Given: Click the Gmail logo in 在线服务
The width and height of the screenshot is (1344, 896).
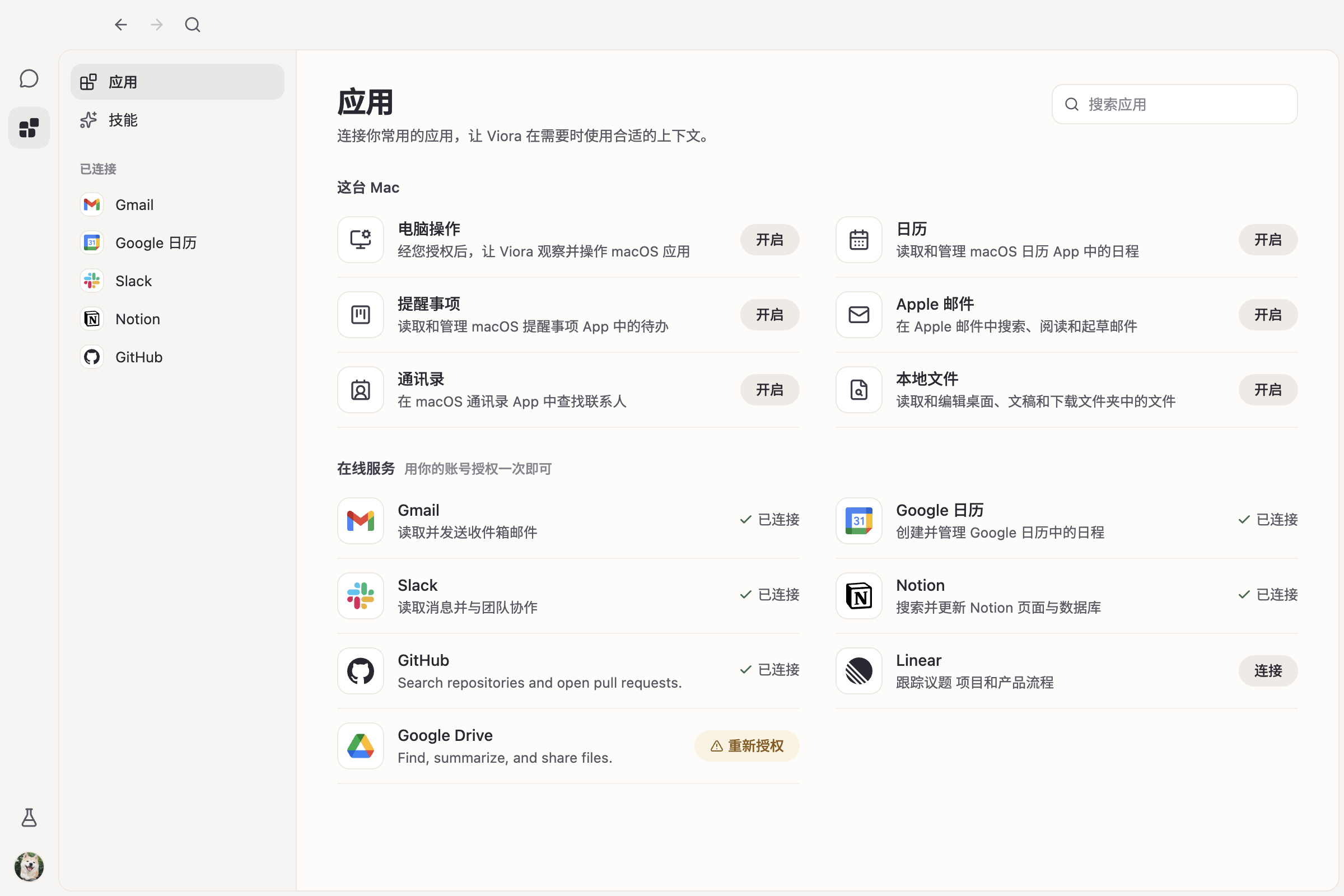Looking at the screenshot, I should pyautogui.click(x=361, y=521).
